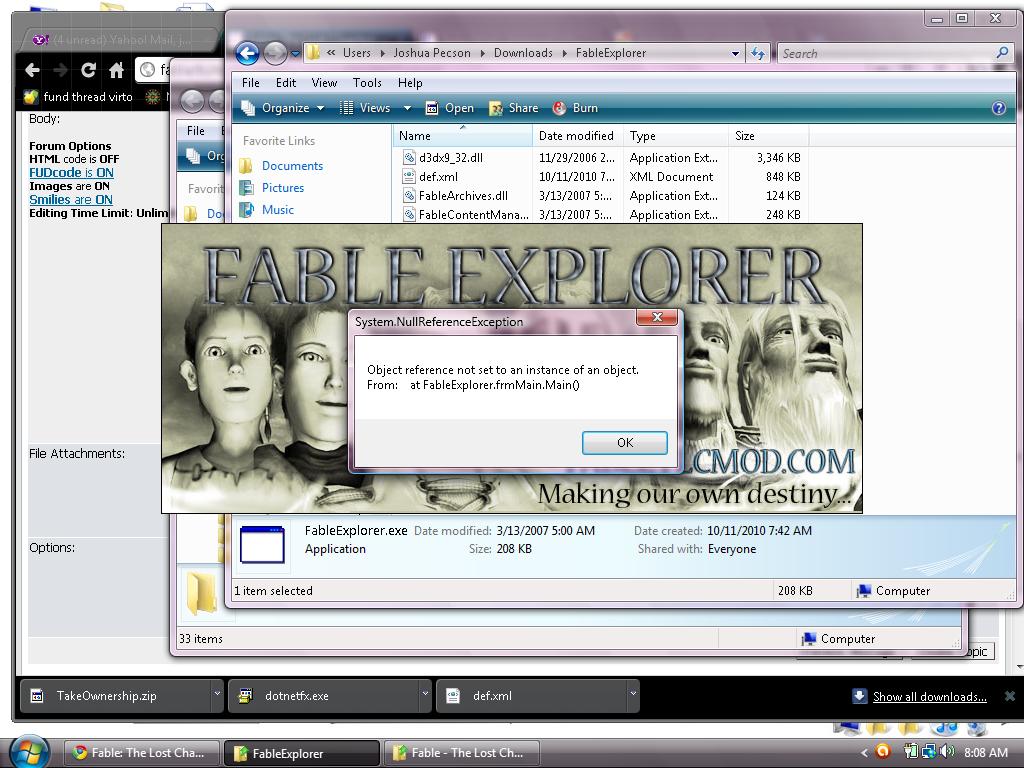Select the def.xml file in list
Image resolution: width=1024 pixels, height=768 pixels.
coord(438,177)
